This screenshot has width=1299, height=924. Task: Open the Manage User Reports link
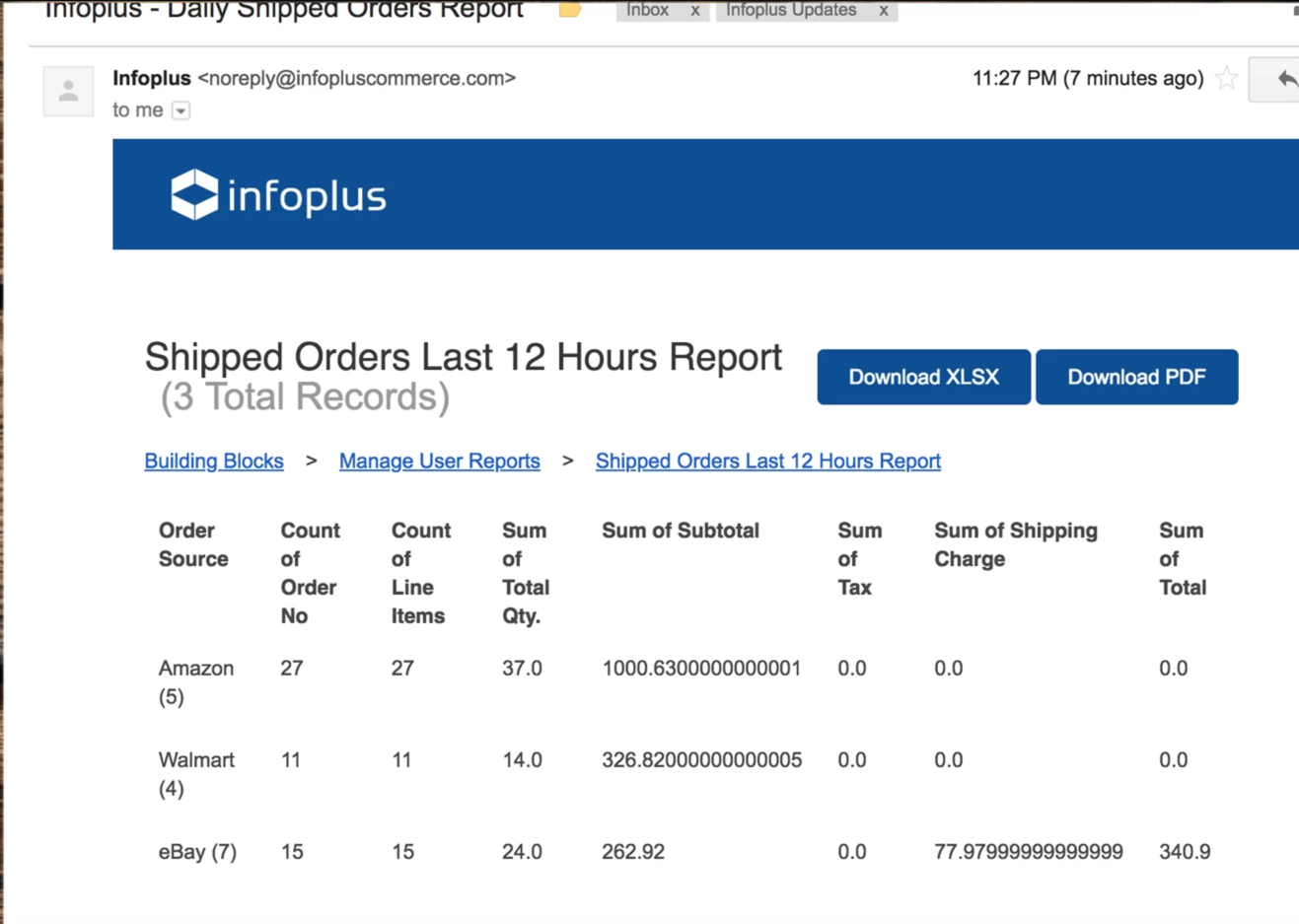(x=439, y=461)
